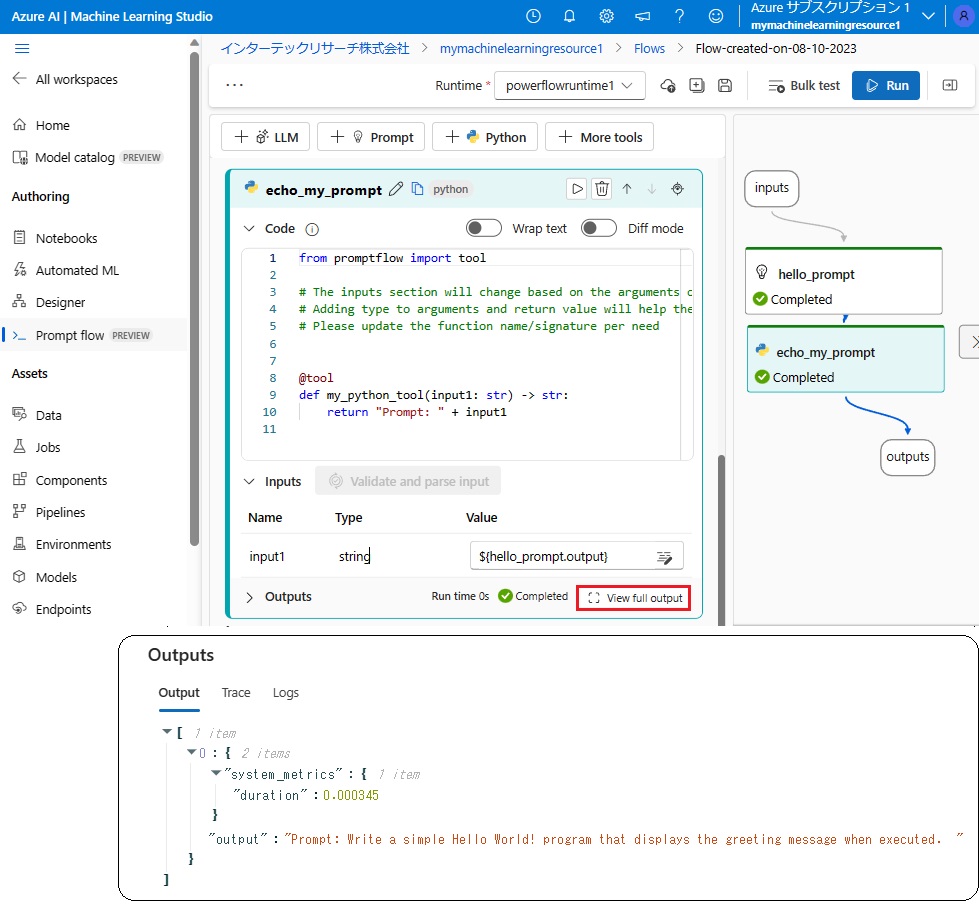Click the clone flow icon in toolbar
979x922 pixels.
click(697, 86)
